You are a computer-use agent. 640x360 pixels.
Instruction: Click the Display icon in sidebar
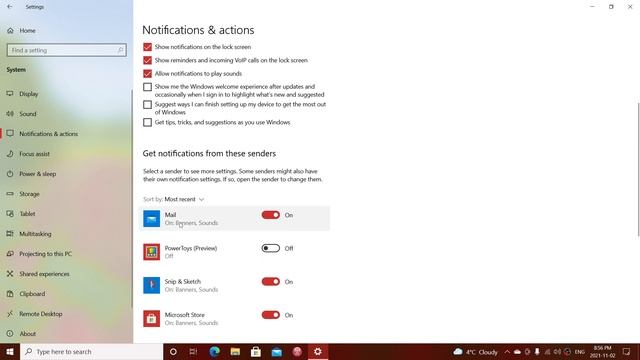pos(10,93)
